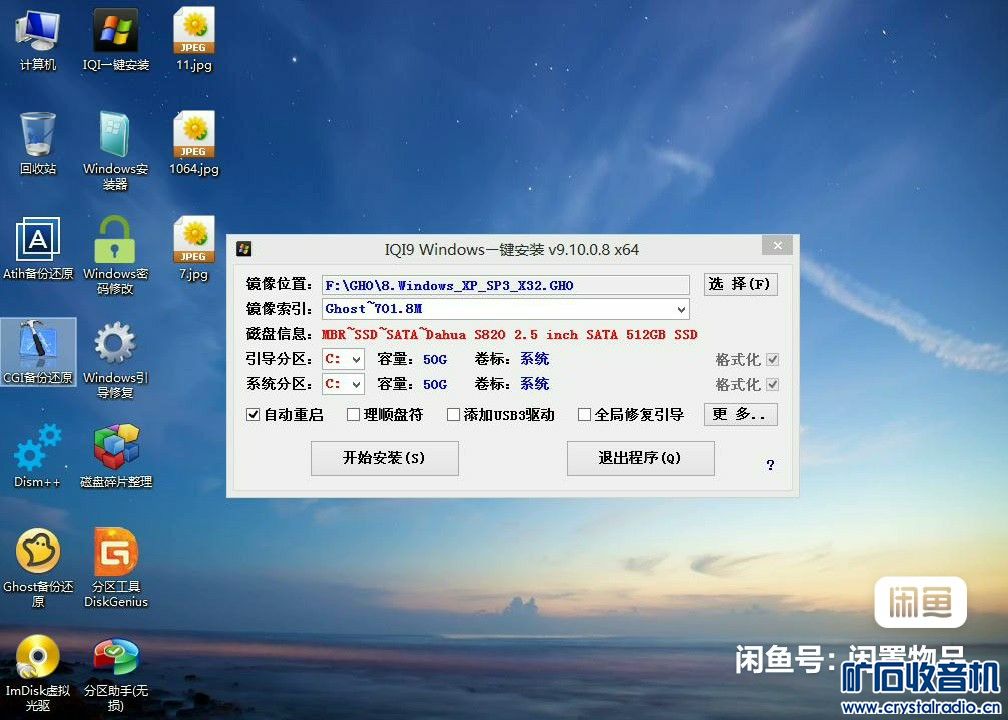This screenshot has height=720, width=1008.
Task: Enable 全局修复引导 checkbox
Action: tap(584, 415)
